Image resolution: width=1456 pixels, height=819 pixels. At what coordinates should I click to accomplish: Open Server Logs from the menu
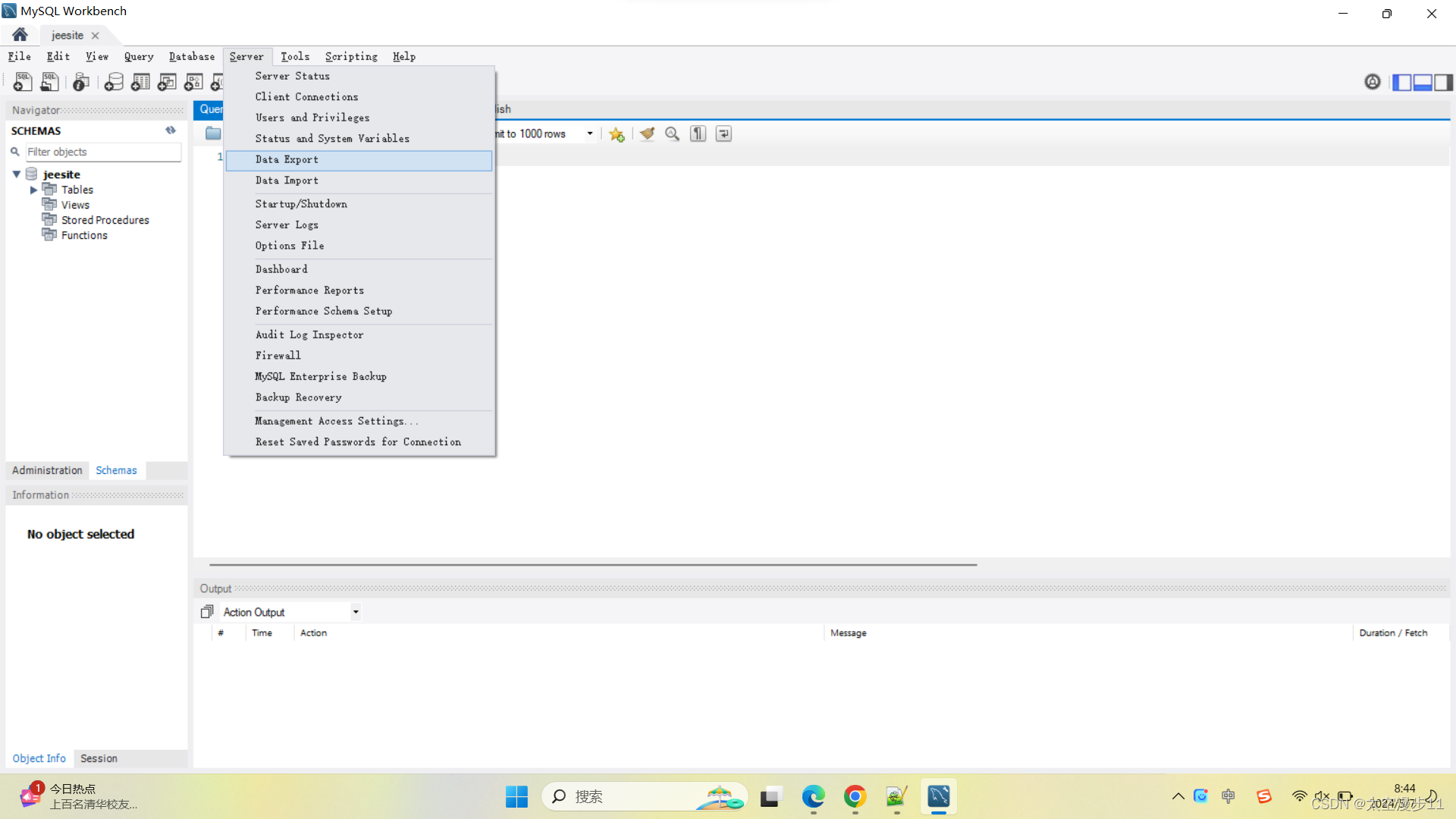coord(359,224)
